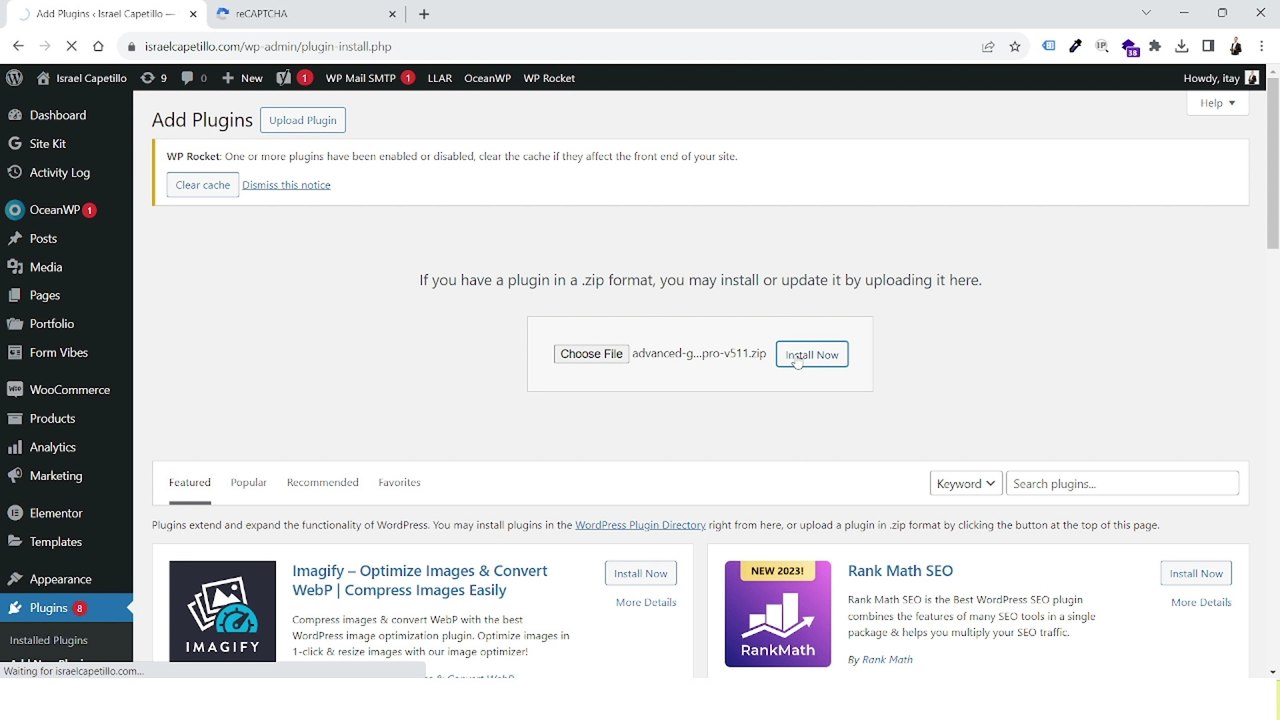
Task: Click the Imagify plugin thumbnail
Action: (222, 611)
